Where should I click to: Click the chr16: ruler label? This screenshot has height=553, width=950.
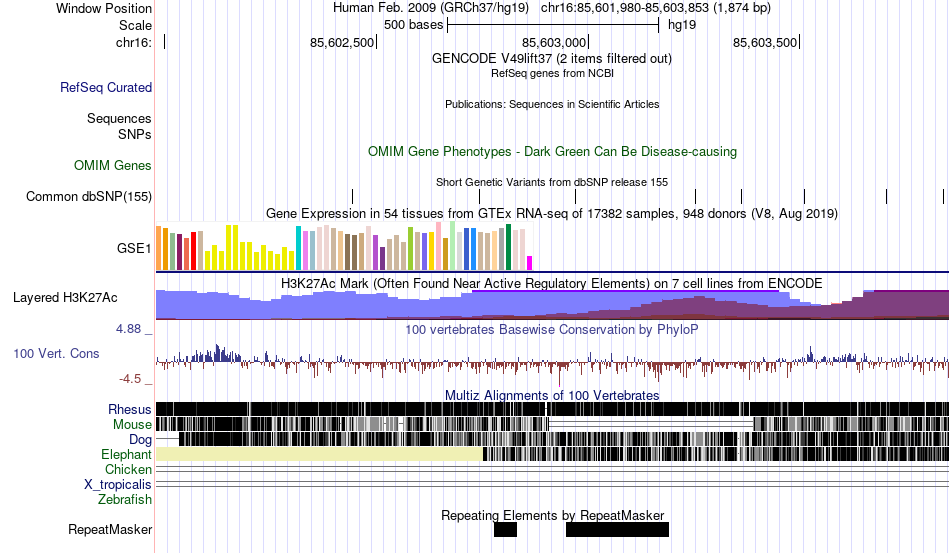click(x=133, y=42)
